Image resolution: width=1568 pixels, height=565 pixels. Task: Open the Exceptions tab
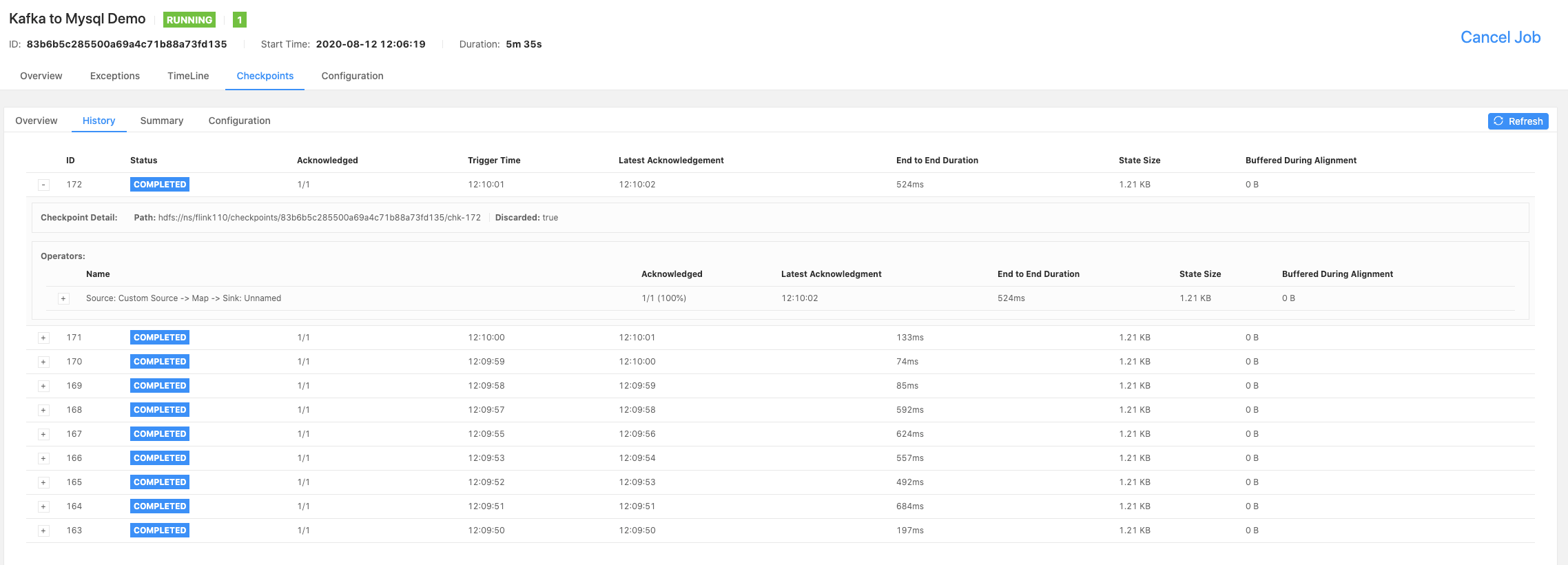pos(115,76)
